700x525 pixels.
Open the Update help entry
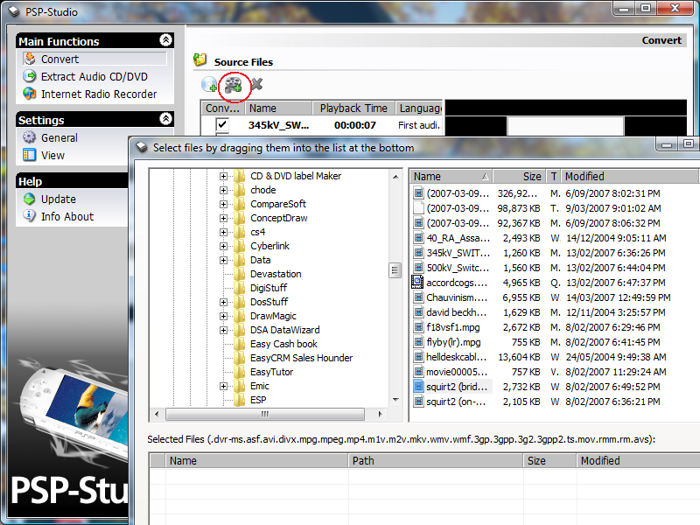pyautogui.click(x=58, y=199)
